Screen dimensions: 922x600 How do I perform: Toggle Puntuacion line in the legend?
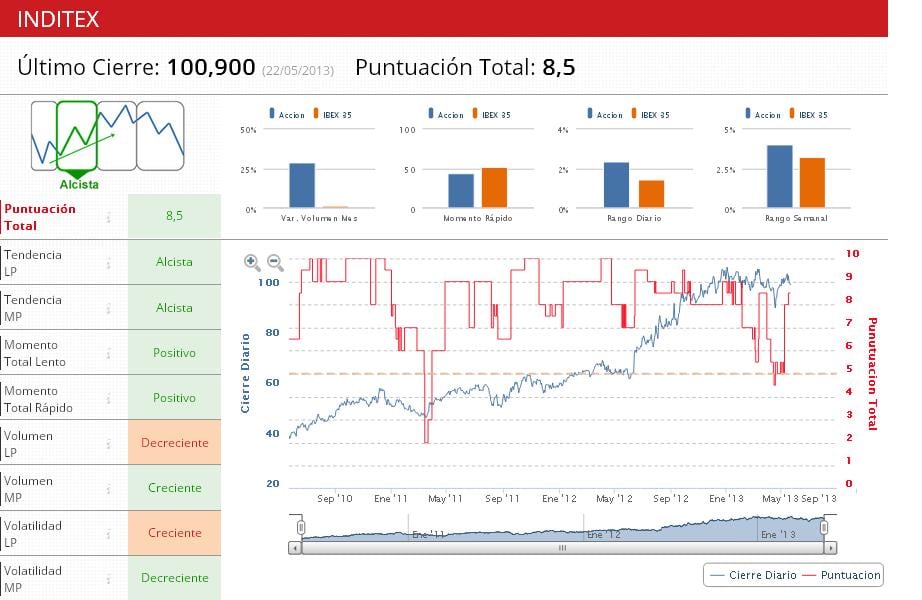[x=841, y=575]
